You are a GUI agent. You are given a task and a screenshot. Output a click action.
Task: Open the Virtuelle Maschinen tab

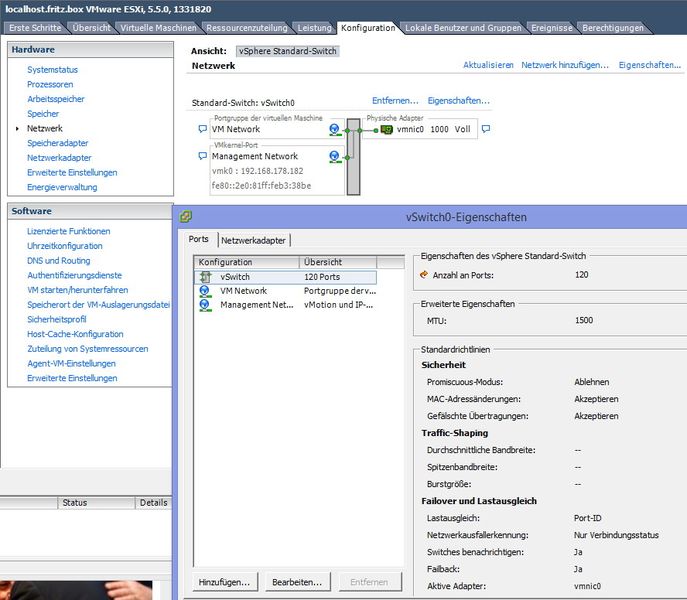(x=158, y=28)
